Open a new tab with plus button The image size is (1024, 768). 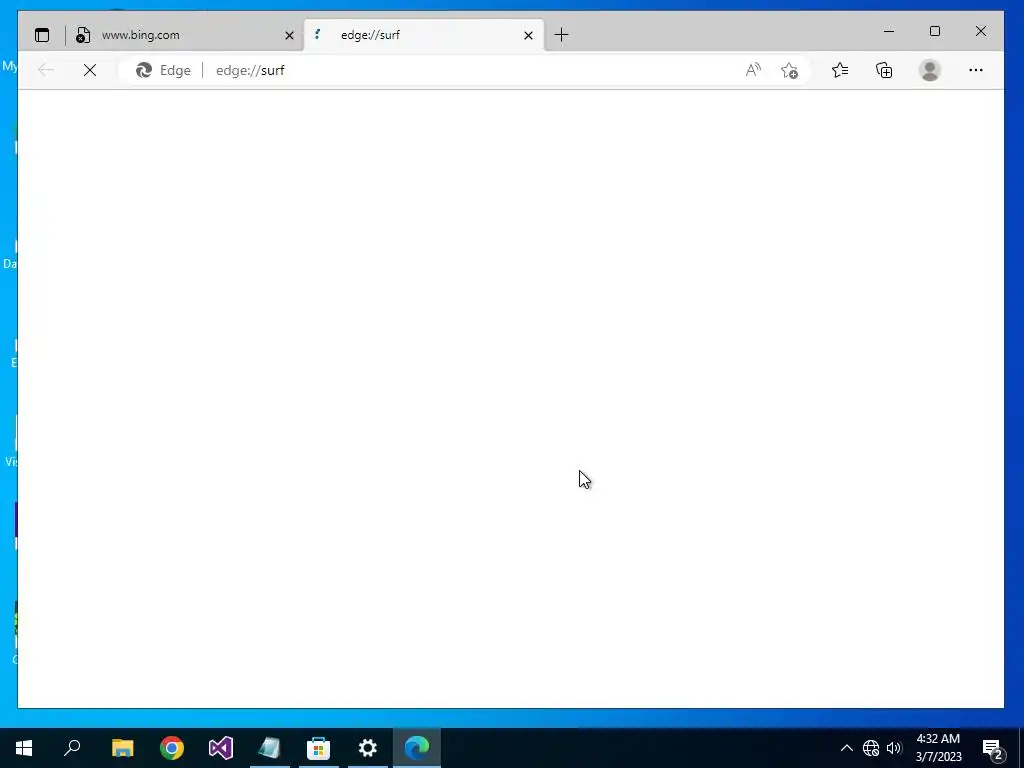[561, 35]
